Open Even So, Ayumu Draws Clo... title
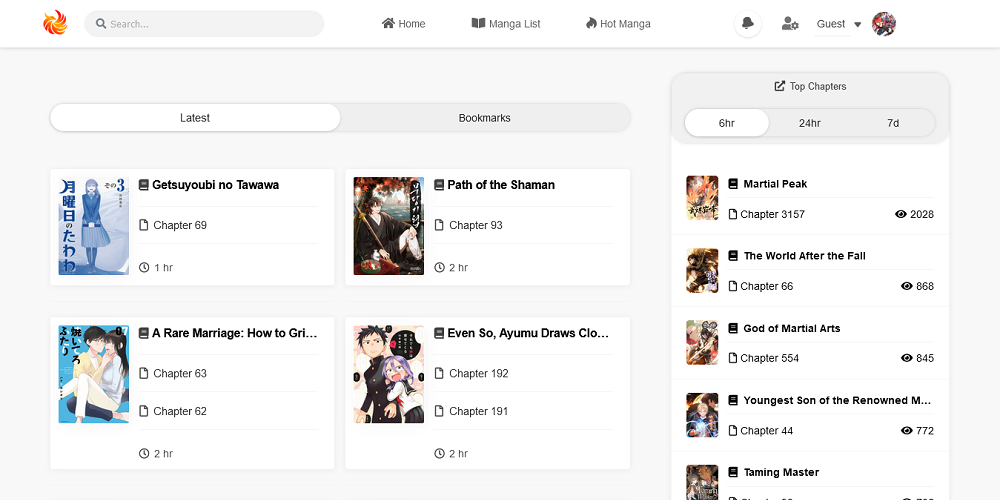The width and height of the screenshot is (1000, 500). pyautogui.click(x=528, y=333)
